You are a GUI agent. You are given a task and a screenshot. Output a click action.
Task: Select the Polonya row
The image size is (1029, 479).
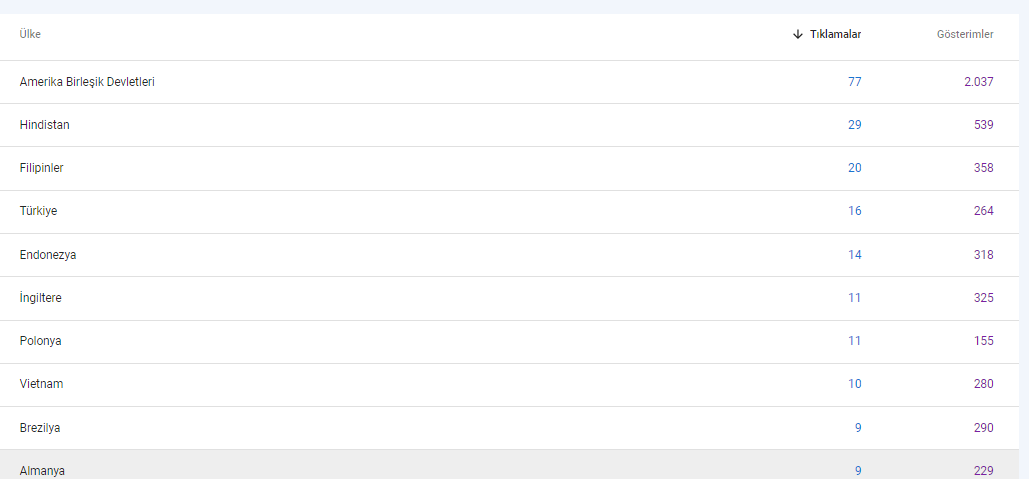pos(509,341)
